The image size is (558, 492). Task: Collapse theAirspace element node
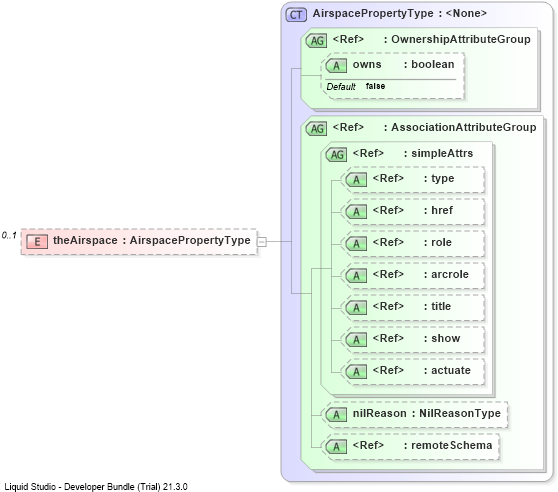262,242
